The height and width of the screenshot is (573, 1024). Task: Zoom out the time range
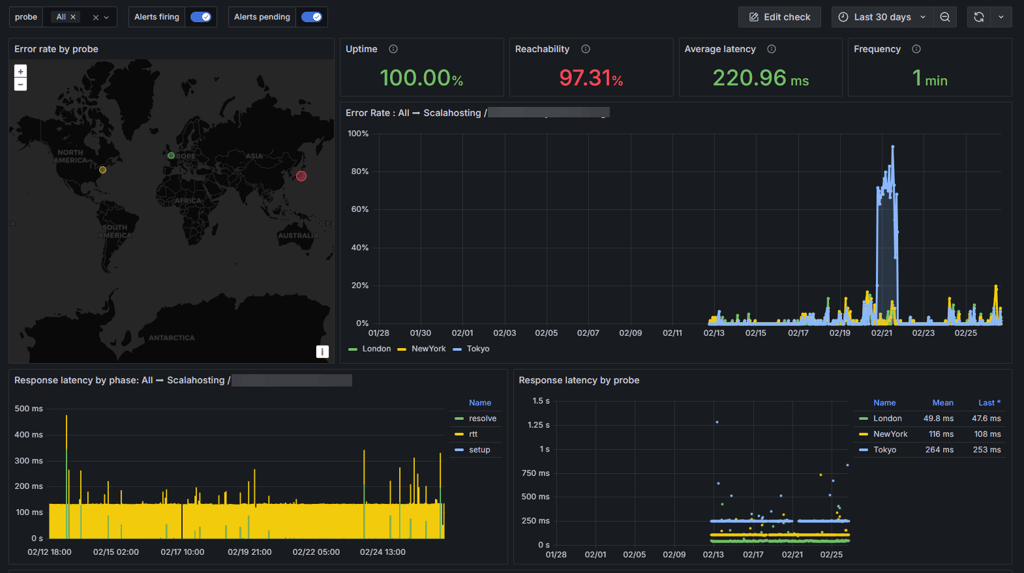pos(945,17)
